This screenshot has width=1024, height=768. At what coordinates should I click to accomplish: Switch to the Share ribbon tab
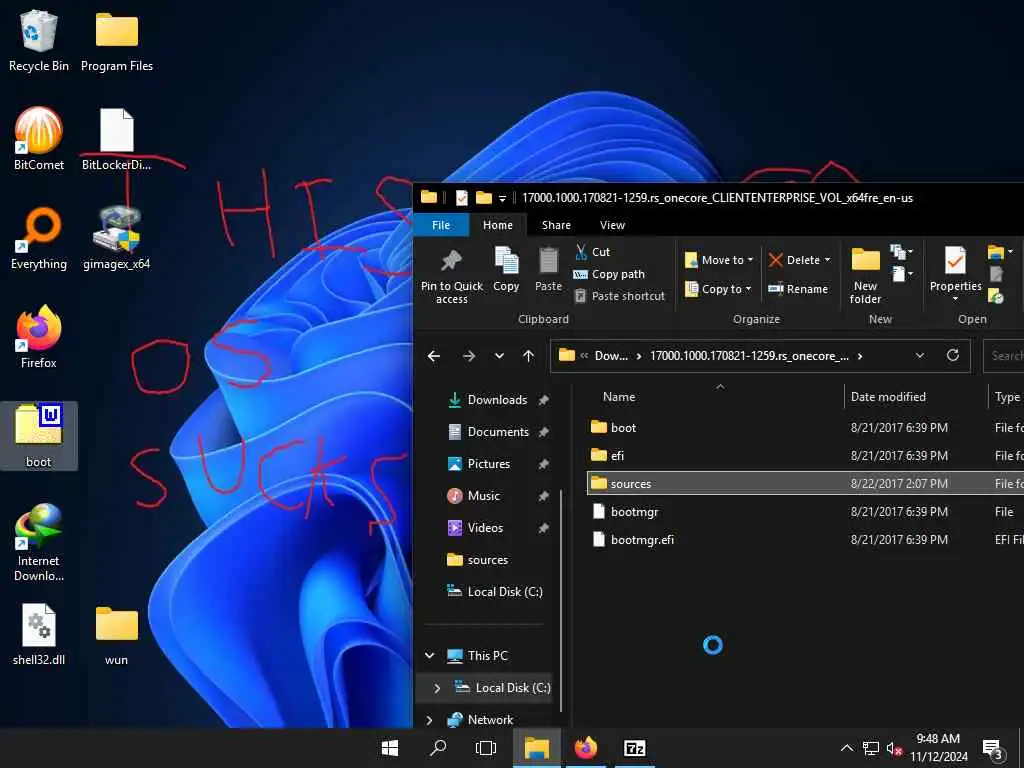coord(556,225)
